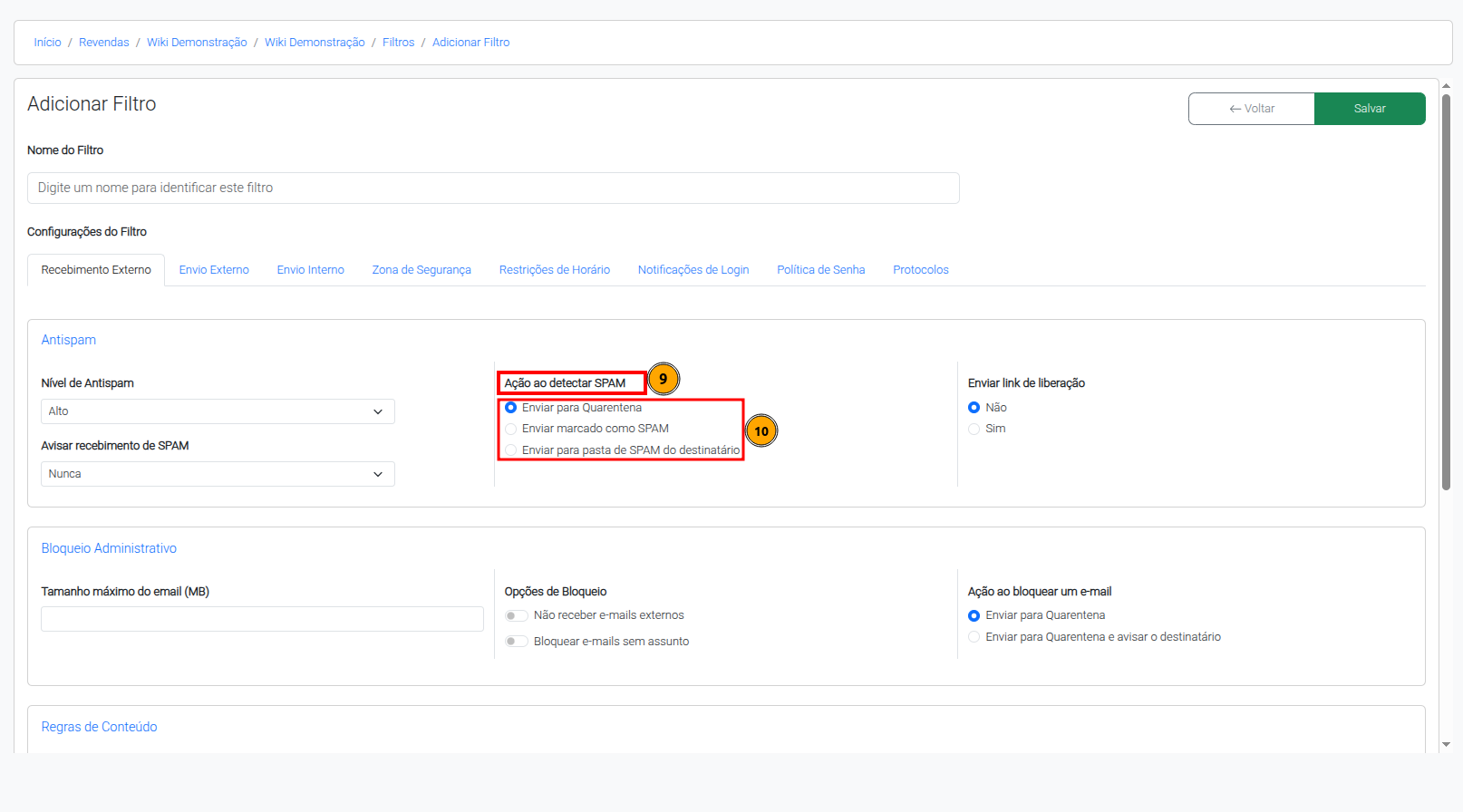This screenshot has width=1463, height=812.
Task: Click the scrollbar down arrow
Action: [x=1446, y=744]
